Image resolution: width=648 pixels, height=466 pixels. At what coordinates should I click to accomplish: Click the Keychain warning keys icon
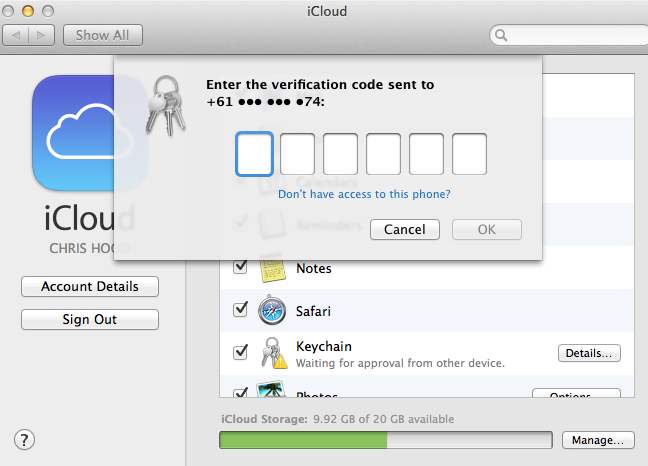coord(274,353)
